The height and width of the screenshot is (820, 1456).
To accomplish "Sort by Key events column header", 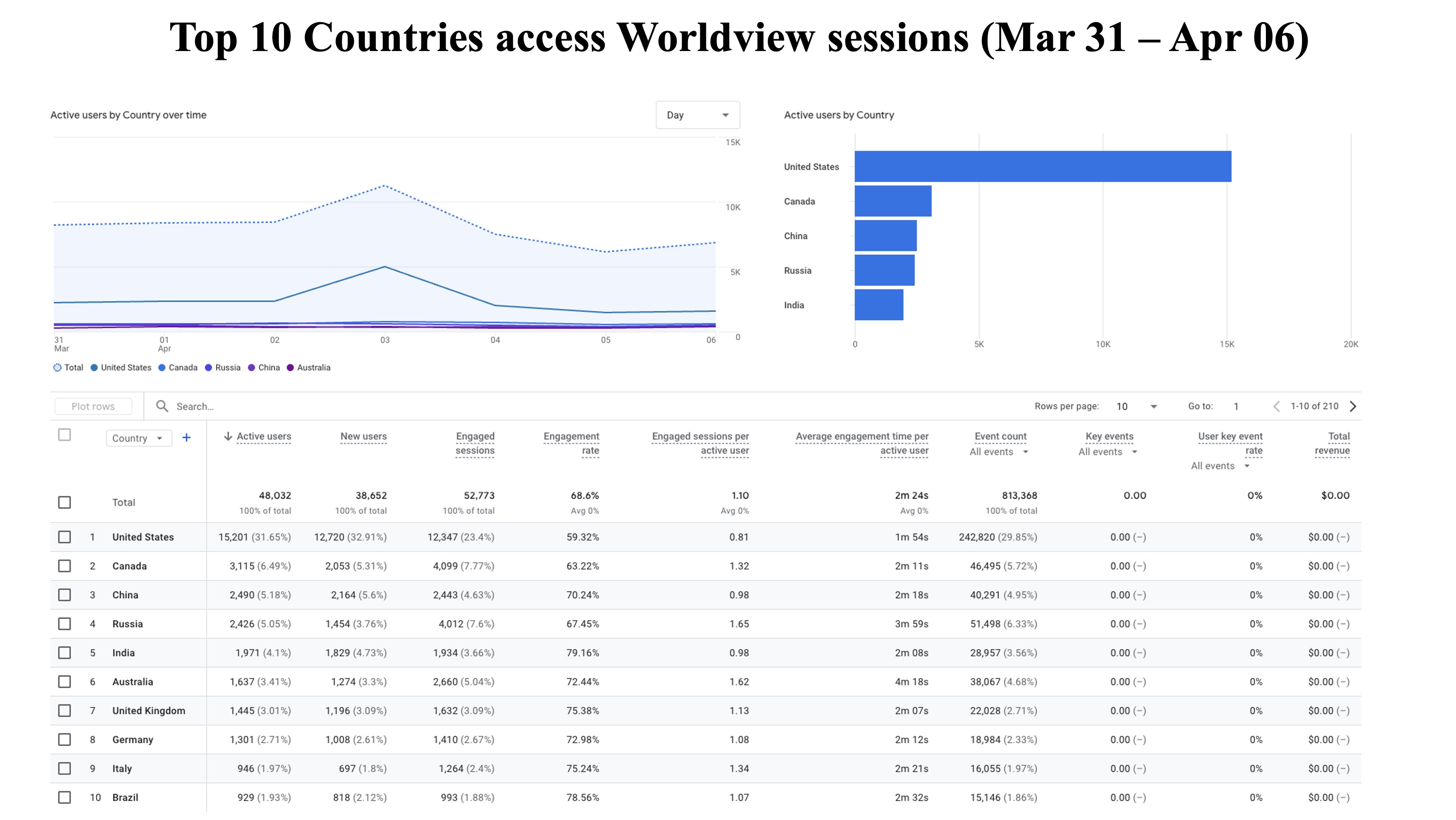I will [x=1109, y=436].
